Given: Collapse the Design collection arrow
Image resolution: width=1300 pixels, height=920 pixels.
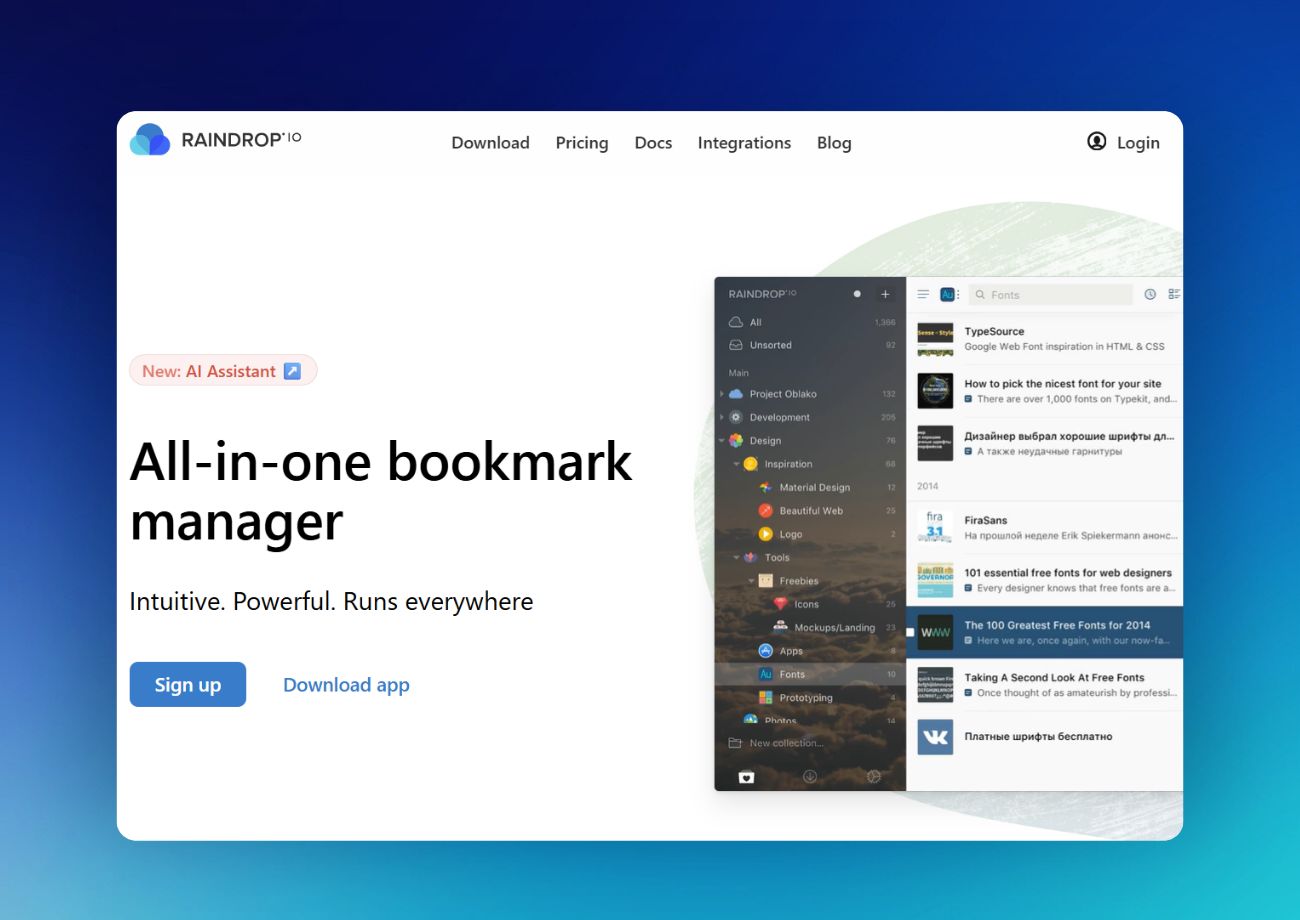Looking at the screenshot, I should 722,440.
